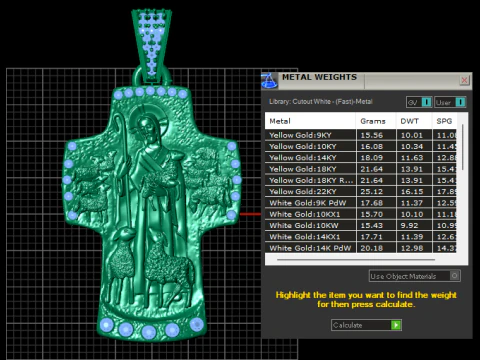Close the Metal Weights panel

point(464,80)
